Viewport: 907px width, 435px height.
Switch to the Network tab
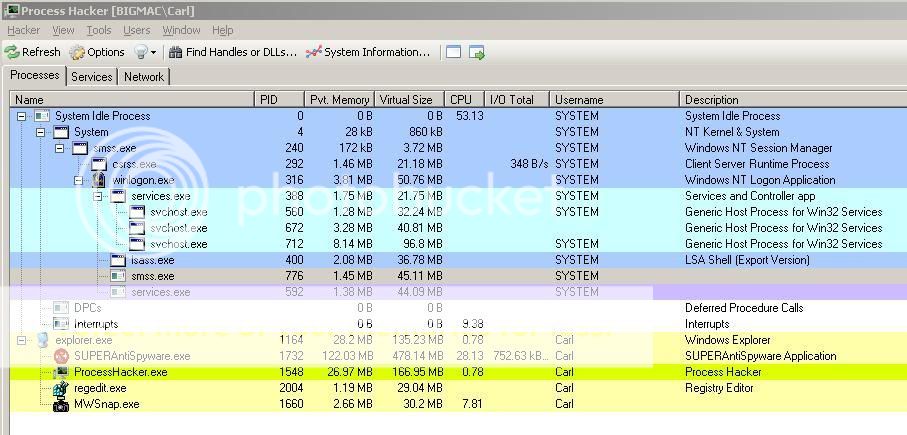144,77
